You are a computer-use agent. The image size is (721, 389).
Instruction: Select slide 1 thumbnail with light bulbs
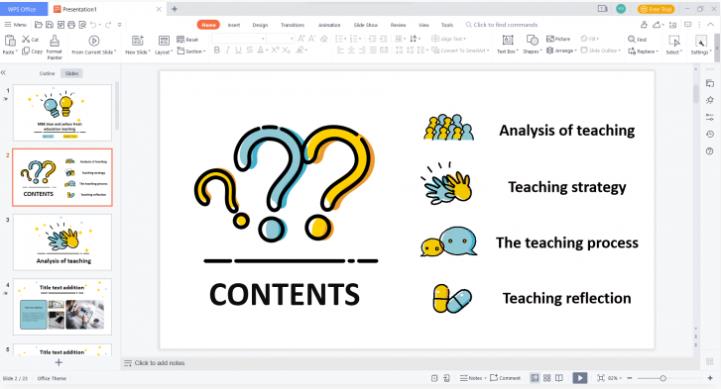[x=63, y=113]
